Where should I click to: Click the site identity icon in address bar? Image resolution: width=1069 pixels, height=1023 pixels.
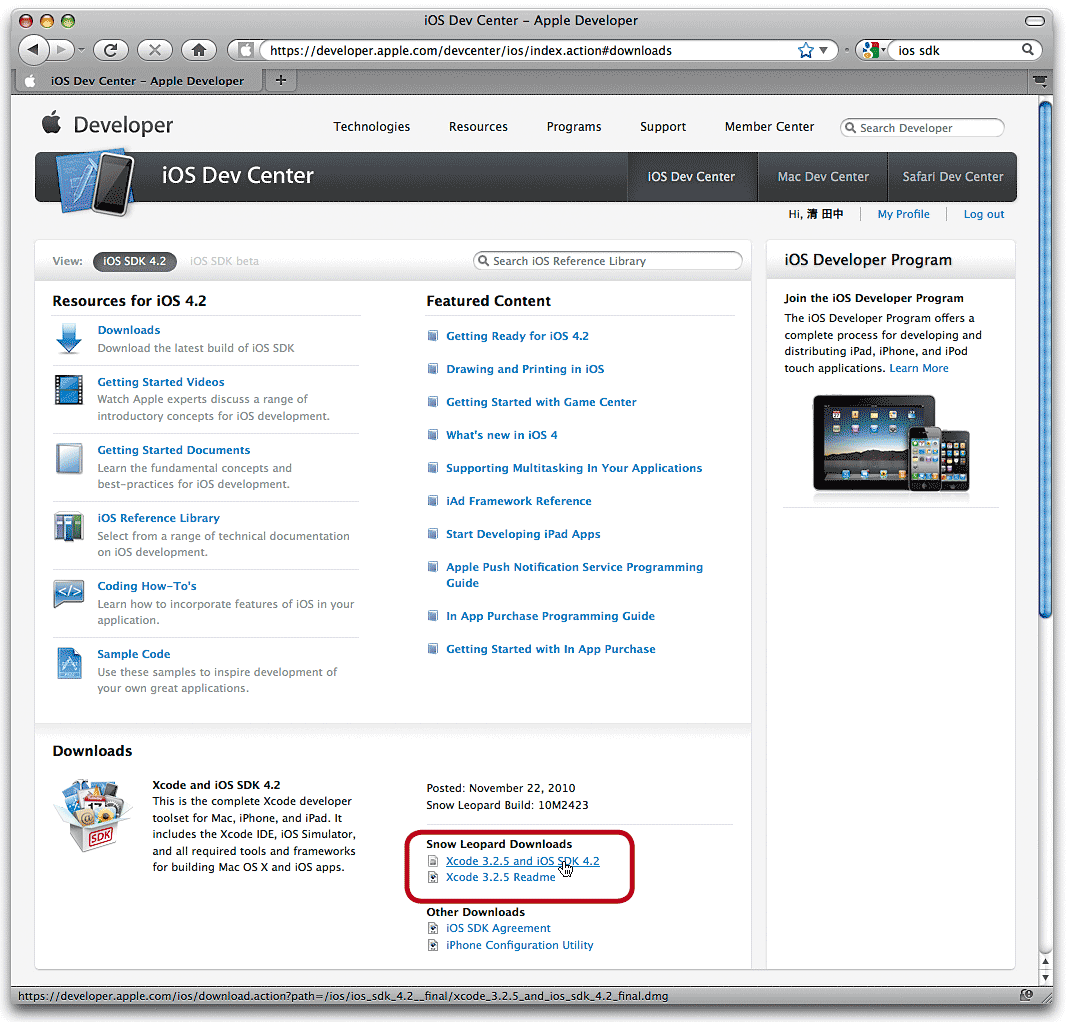pos(245,50)
